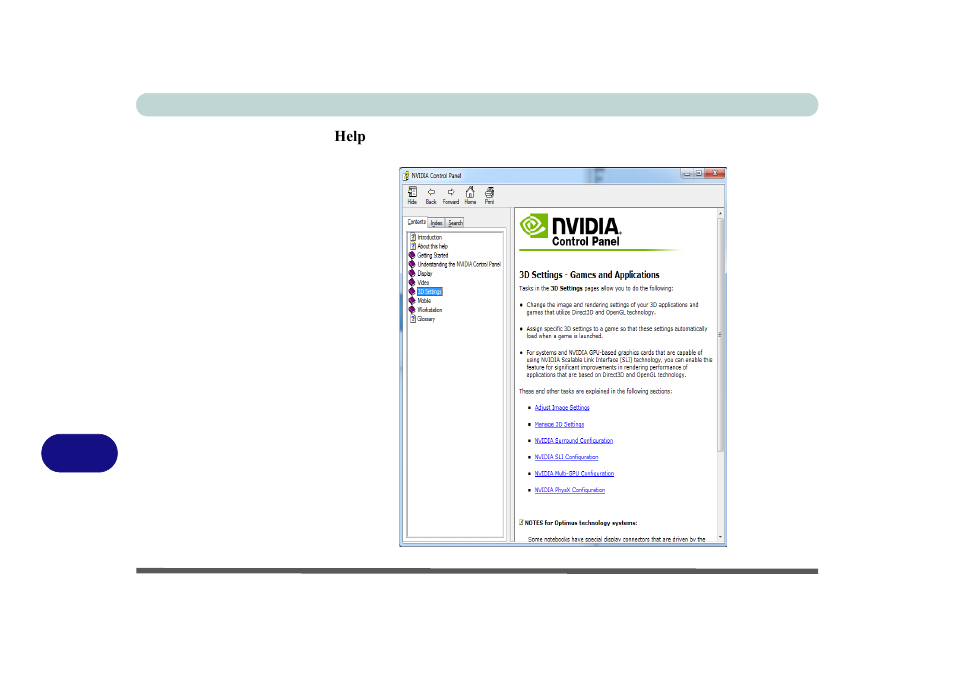Image resolution: width=954 pixels, height=673 pixels.
Task: Select the About this help topic
Action: (x=433, y=246)
